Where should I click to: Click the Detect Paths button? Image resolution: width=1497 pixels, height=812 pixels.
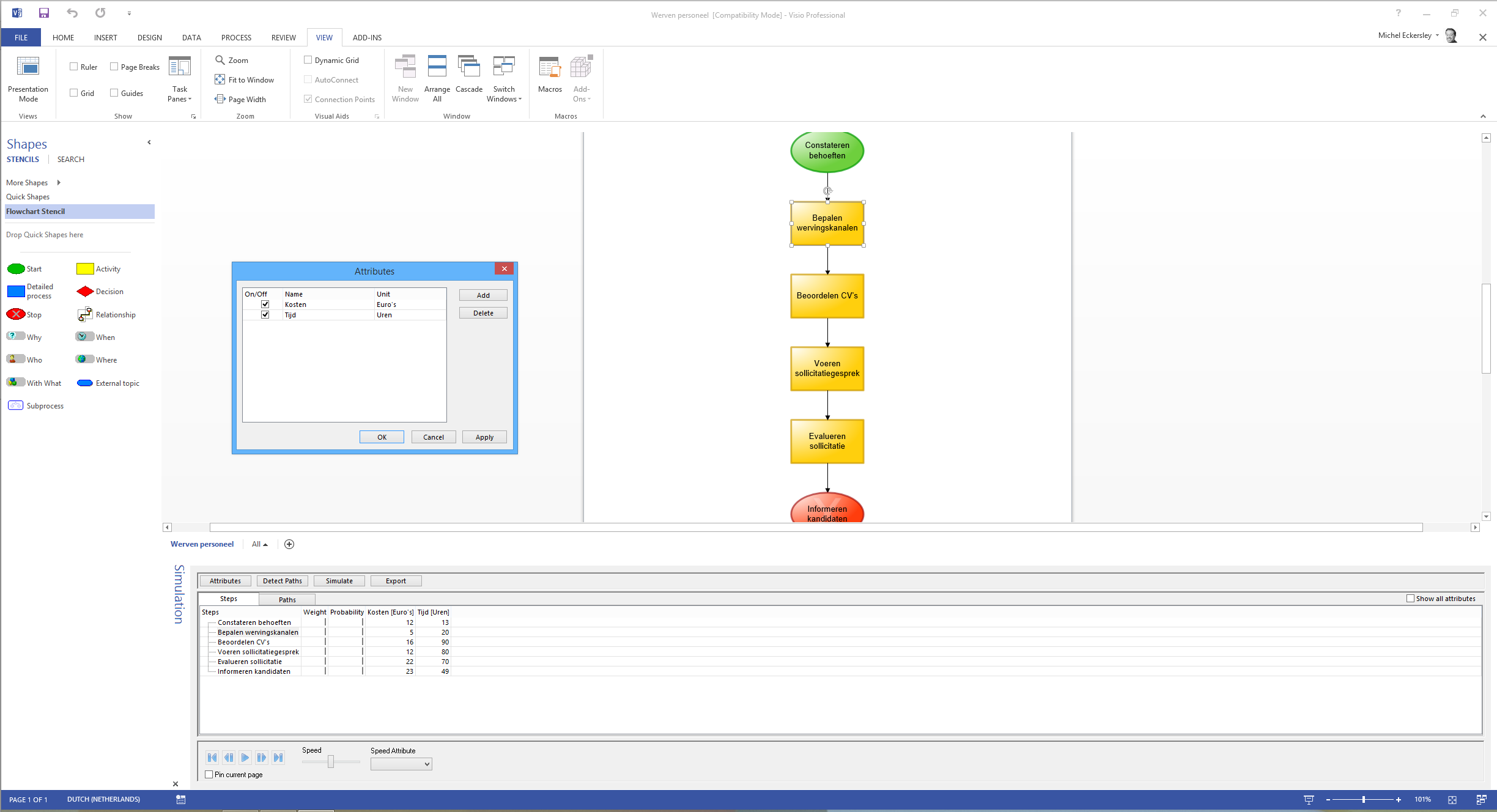[282, 581]
